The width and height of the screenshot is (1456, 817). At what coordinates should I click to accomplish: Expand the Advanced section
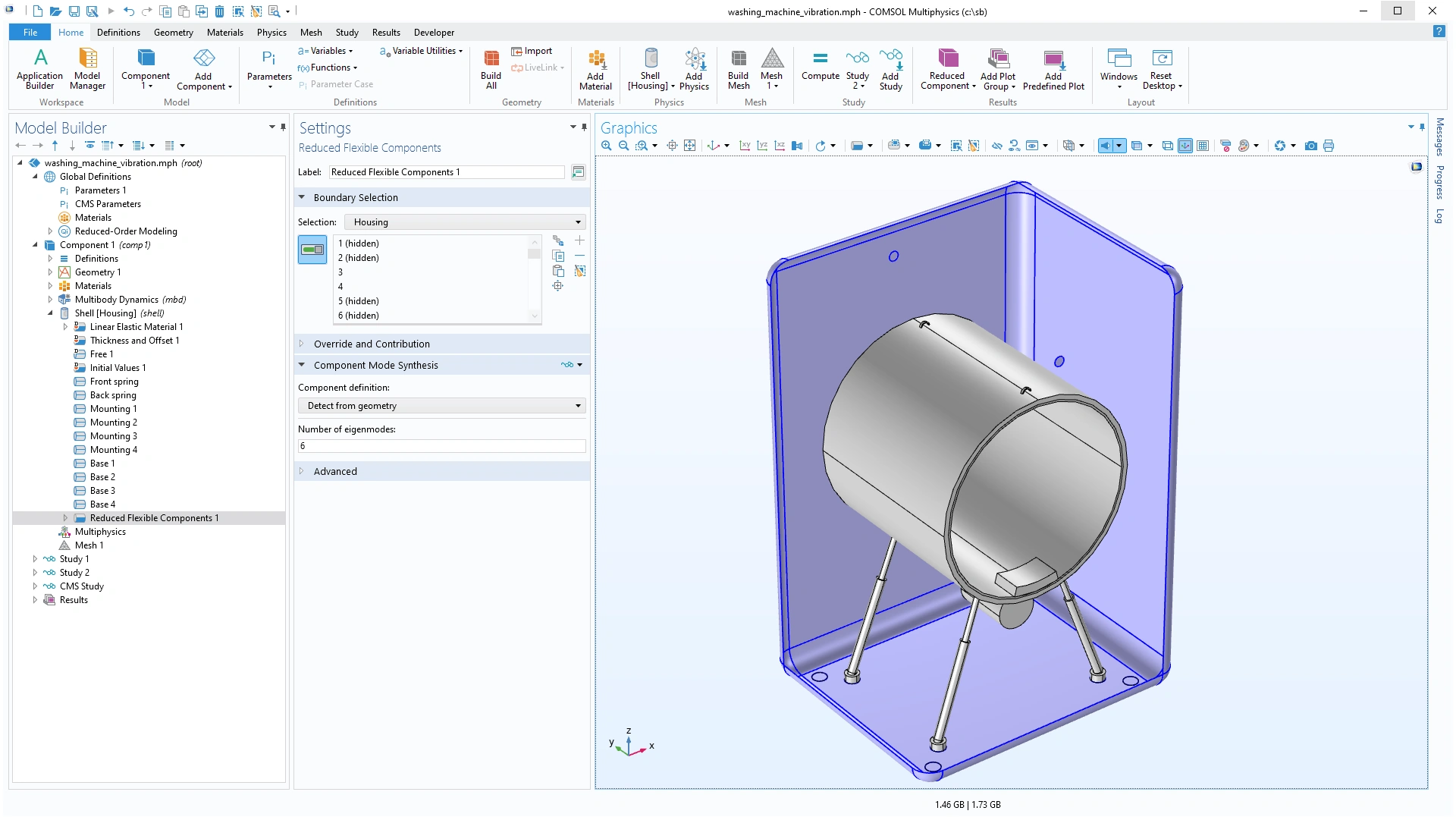[335, 471]
